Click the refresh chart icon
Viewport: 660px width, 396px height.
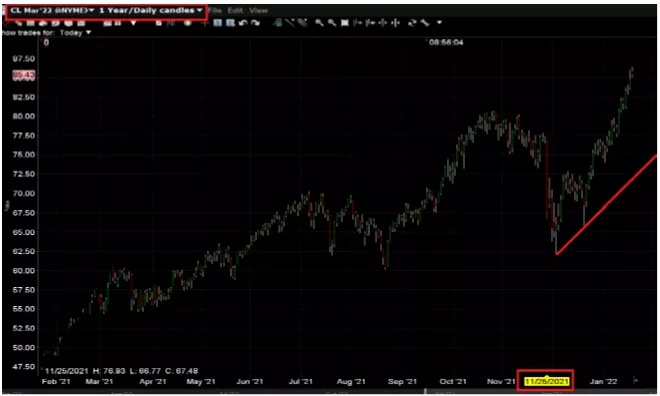(x=412, y=23)
